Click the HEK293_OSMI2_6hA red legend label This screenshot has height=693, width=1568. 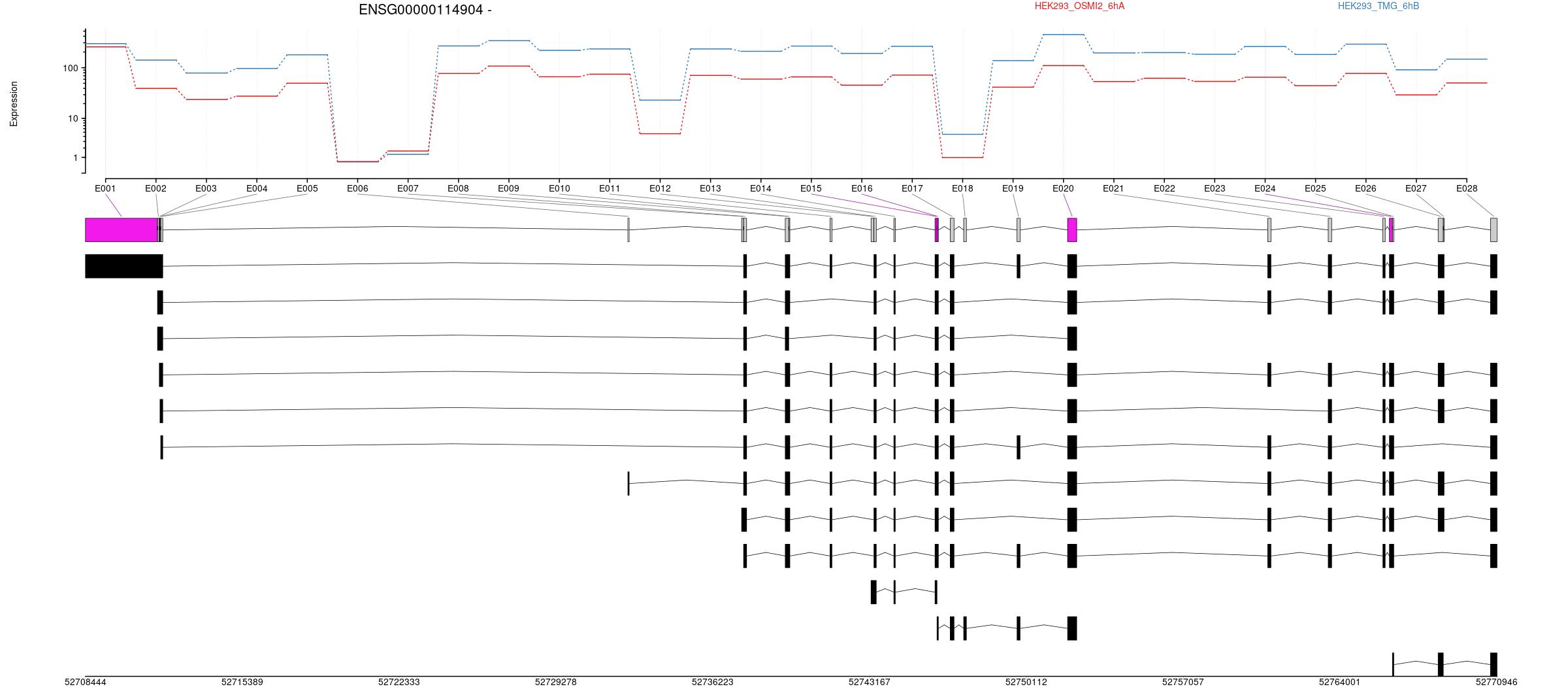tap(1079, 6)
